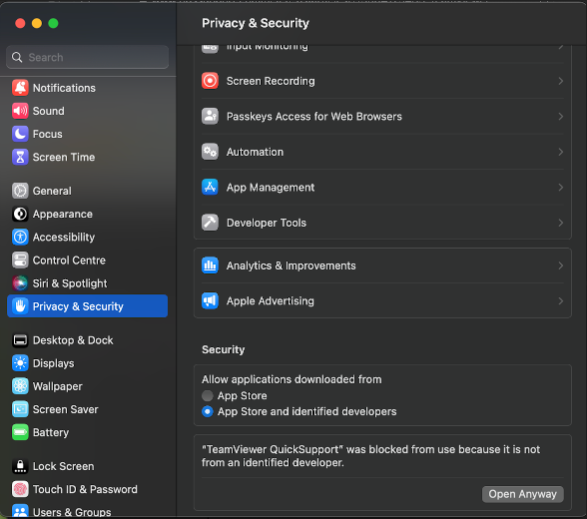Click the Developer Tools hammer icon

pyautogui.click(x=210, y=222)
